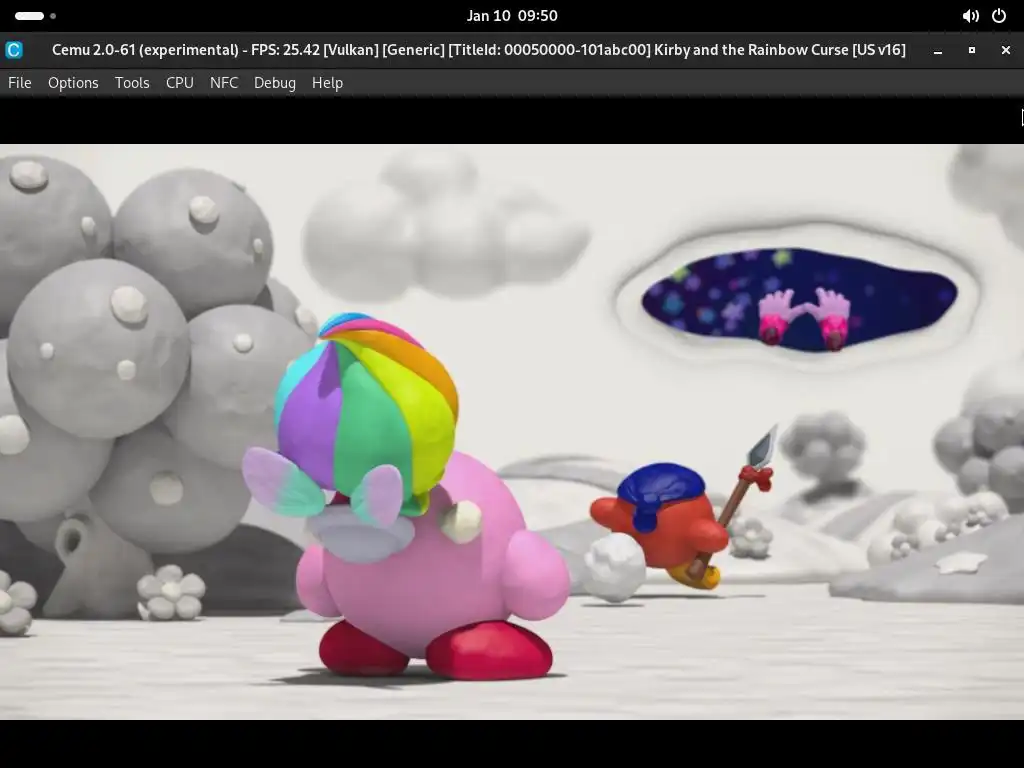Open the Tools menu
The image size is (1024, 768).
(132, 83)
